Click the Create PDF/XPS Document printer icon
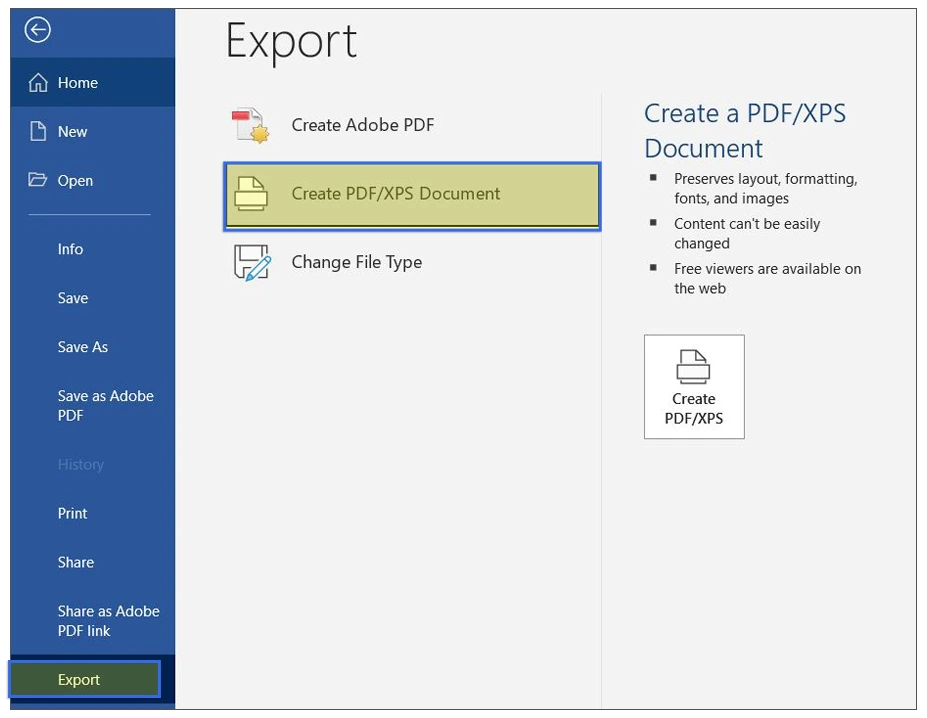The width and height of the screenshot is (927, 718). 251,193
